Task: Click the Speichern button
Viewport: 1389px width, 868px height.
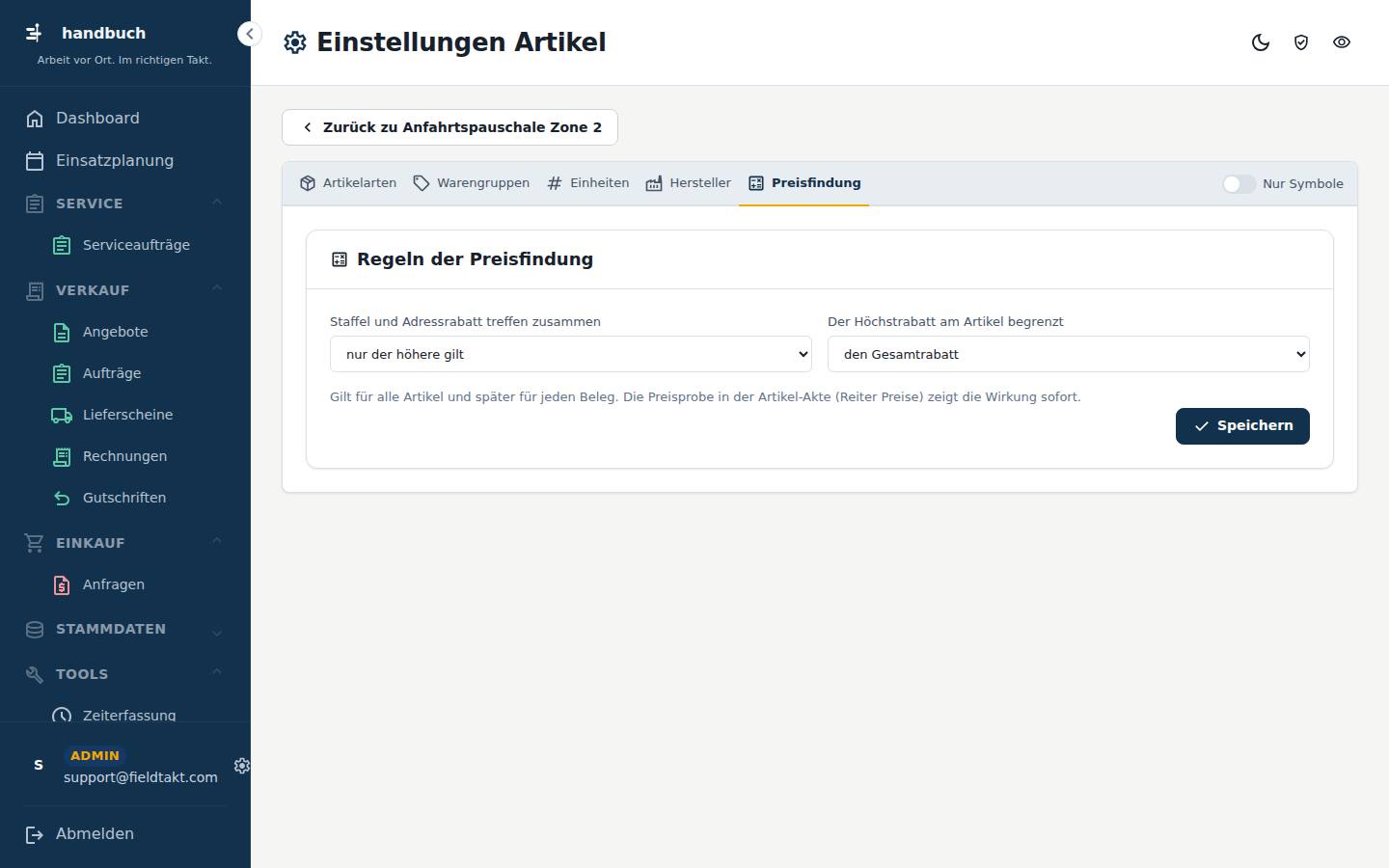Action: click(x=1242, y=426)
